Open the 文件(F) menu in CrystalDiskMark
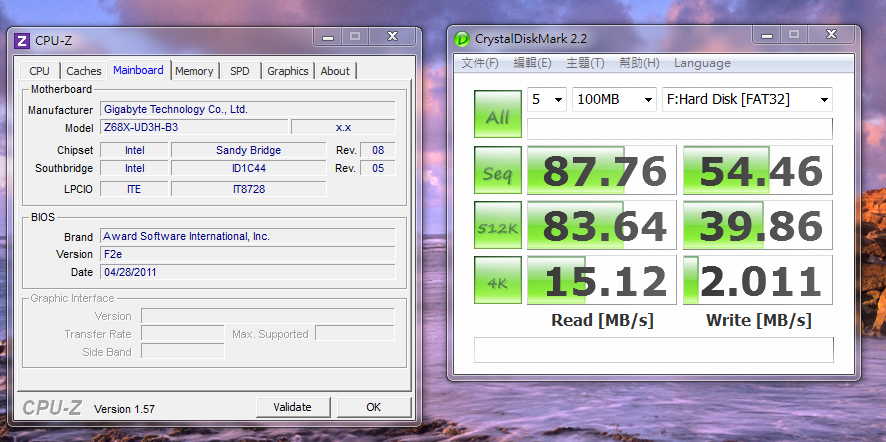Viewport: 886px width, 442px height. [480, 63]
